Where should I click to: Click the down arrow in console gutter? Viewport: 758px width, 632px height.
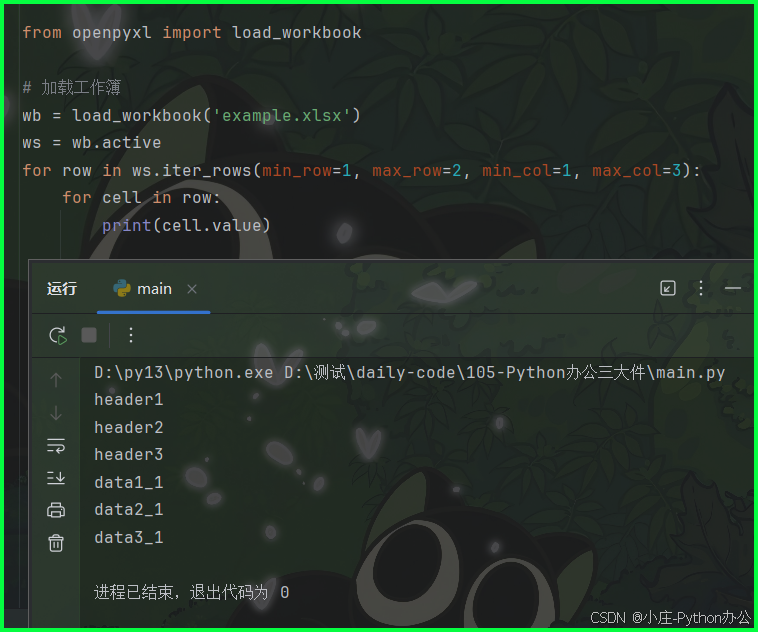(56, 413)
